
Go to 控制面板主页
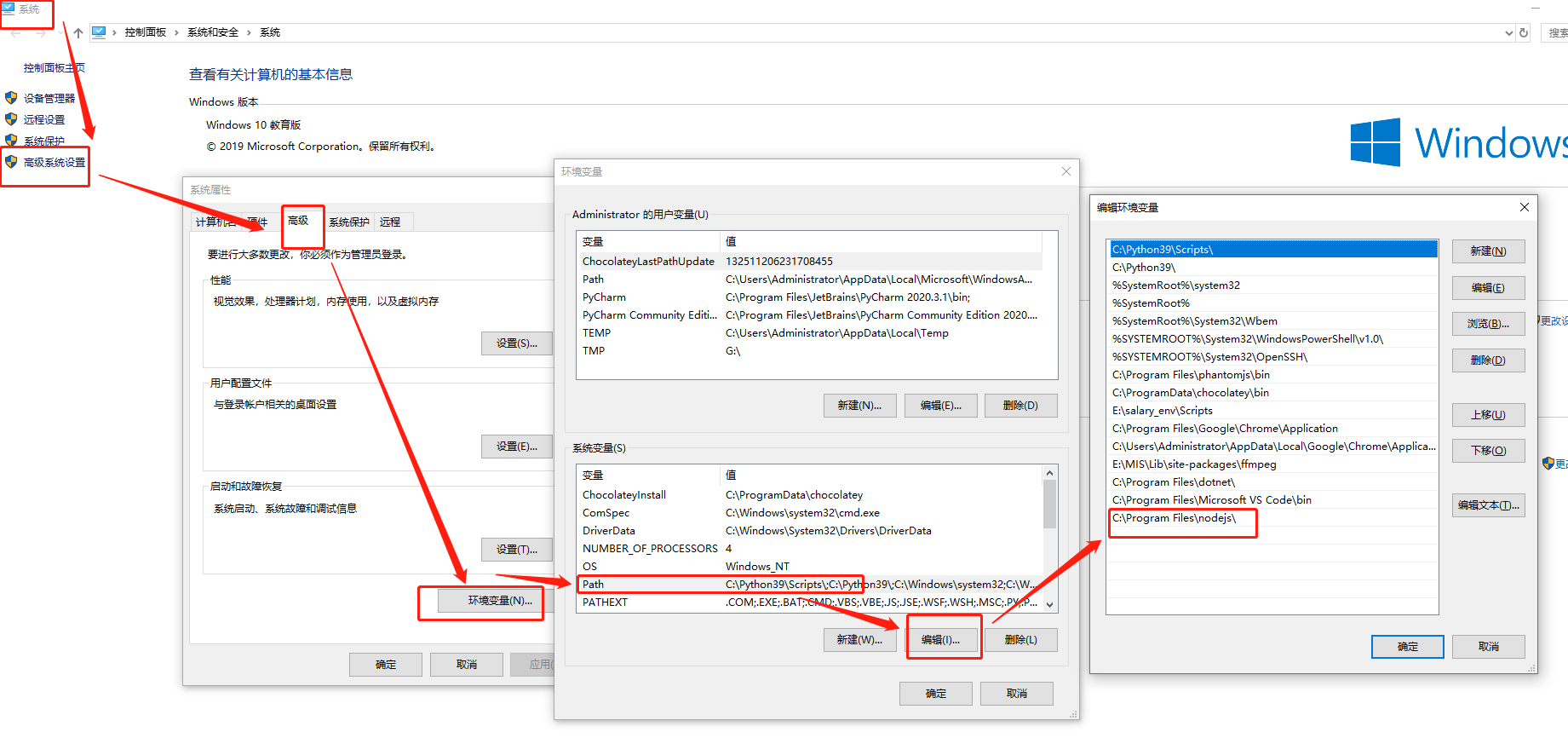[55, 68]
